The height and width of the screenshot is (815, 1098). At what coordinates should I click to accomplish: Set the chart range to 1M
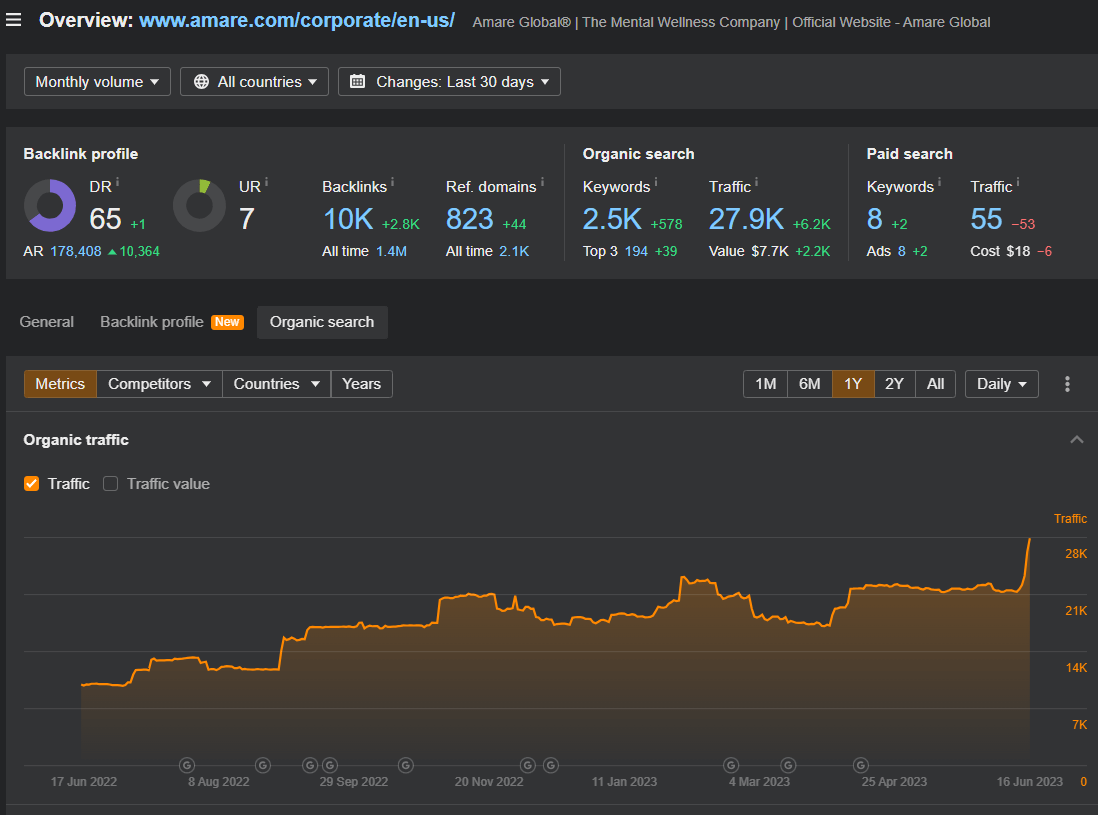[765, 384]
